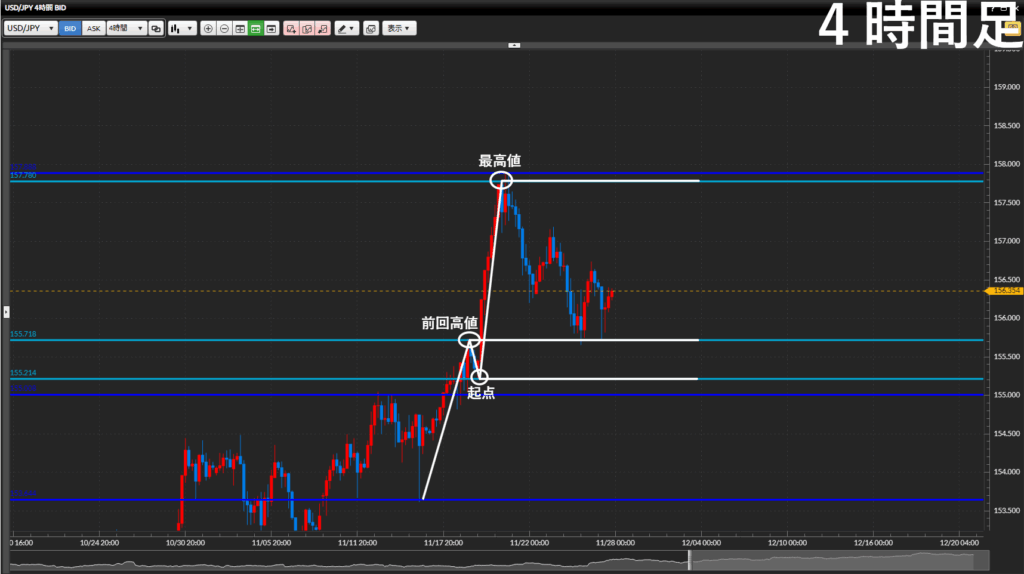Open the candlestick chart type dropdown

181,28
